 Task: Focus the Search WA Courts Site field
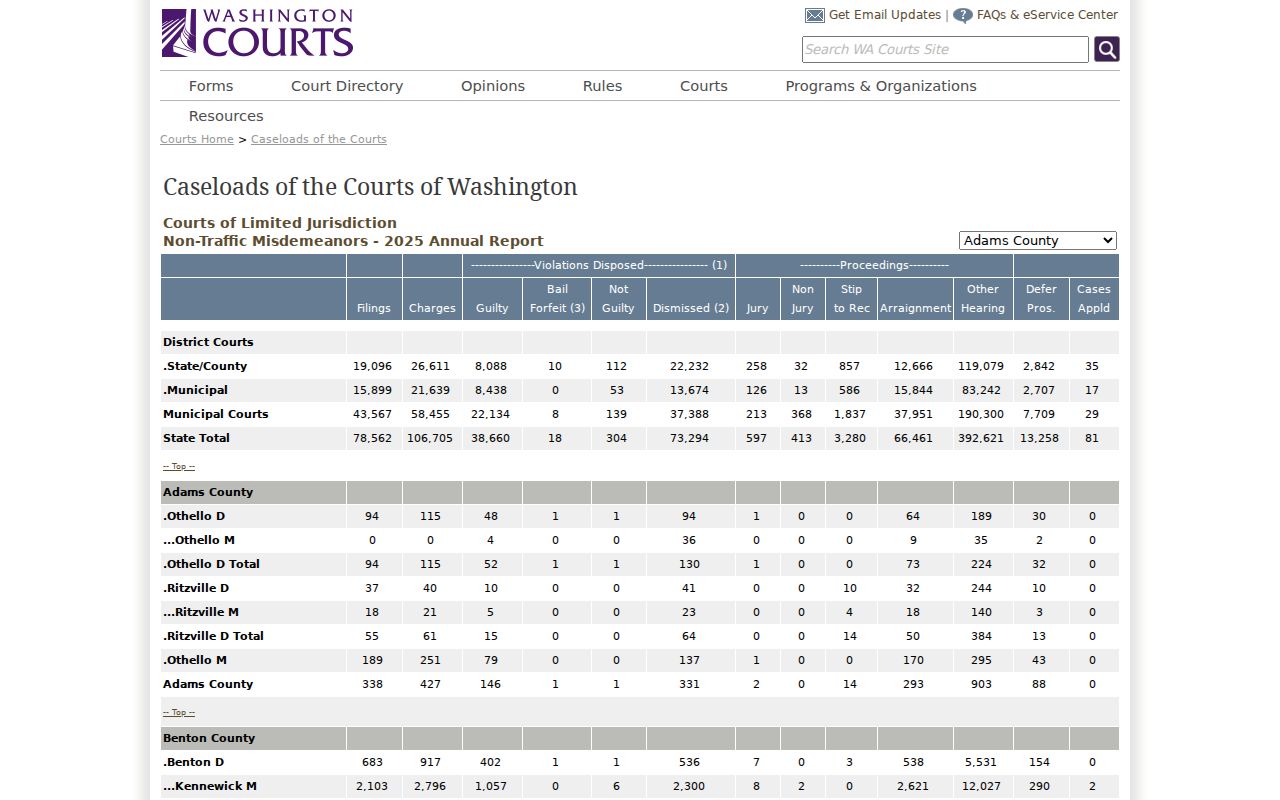click(x=945, y=49)
